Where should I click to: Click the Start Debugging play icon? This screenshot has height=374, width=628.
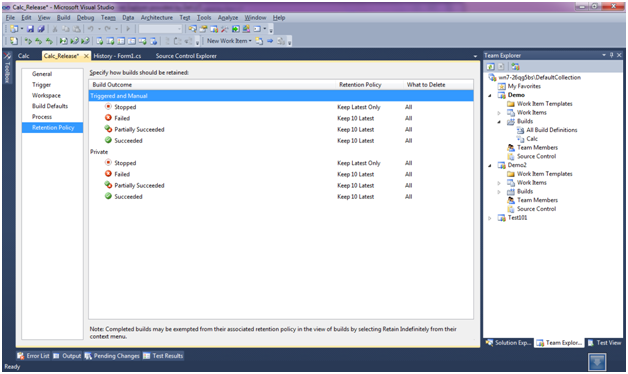[128, 29]
